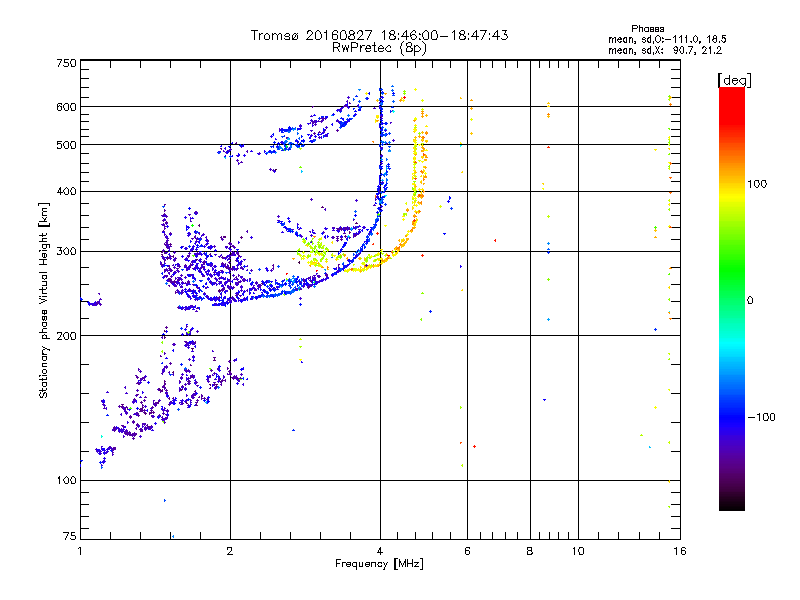Click the "mean, sd,X: 90.7, 21.2" statistics line
Image resolution: width=800 pixels, height=600 pixels.
665,50
